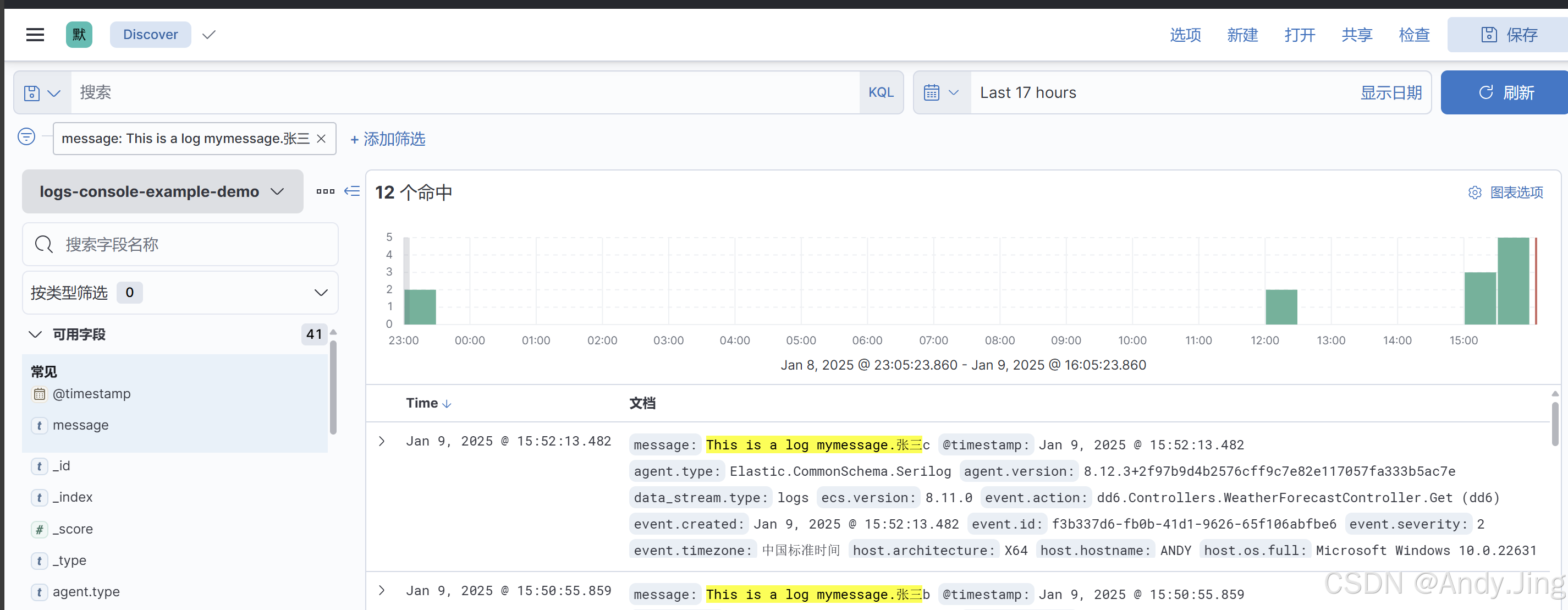
Task: Open field list options via the three-dots icon
Action: [x=325, y=191]
